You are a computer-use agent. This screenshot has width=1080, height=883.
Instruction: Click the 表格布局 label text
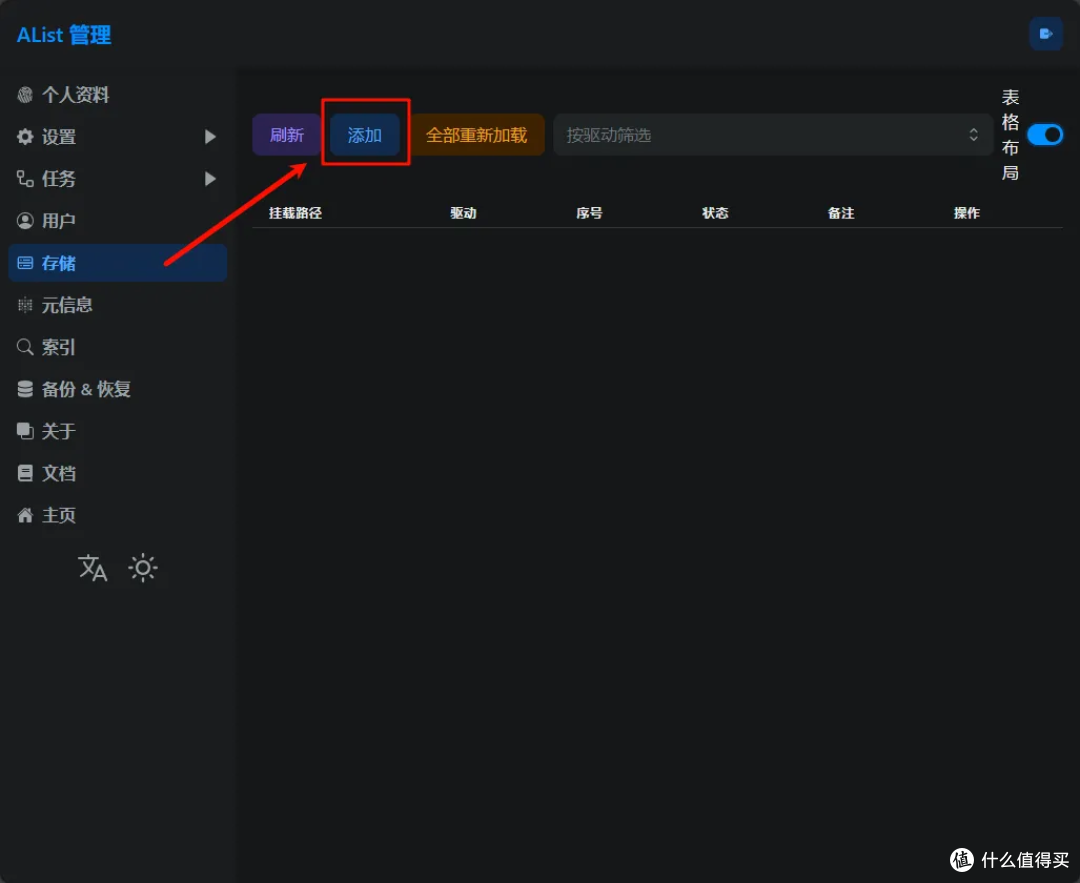(x=1010, y=135)
